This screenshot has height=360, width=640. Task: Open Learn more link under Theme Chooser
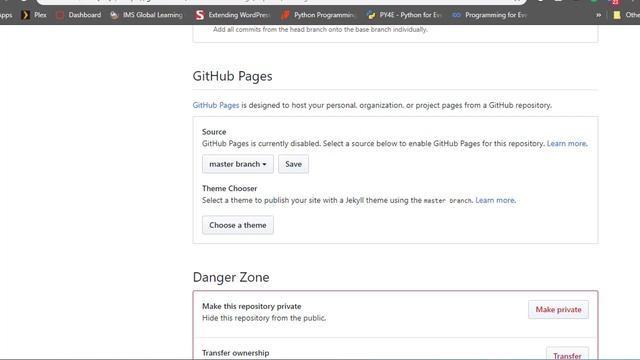coord(495,200)
